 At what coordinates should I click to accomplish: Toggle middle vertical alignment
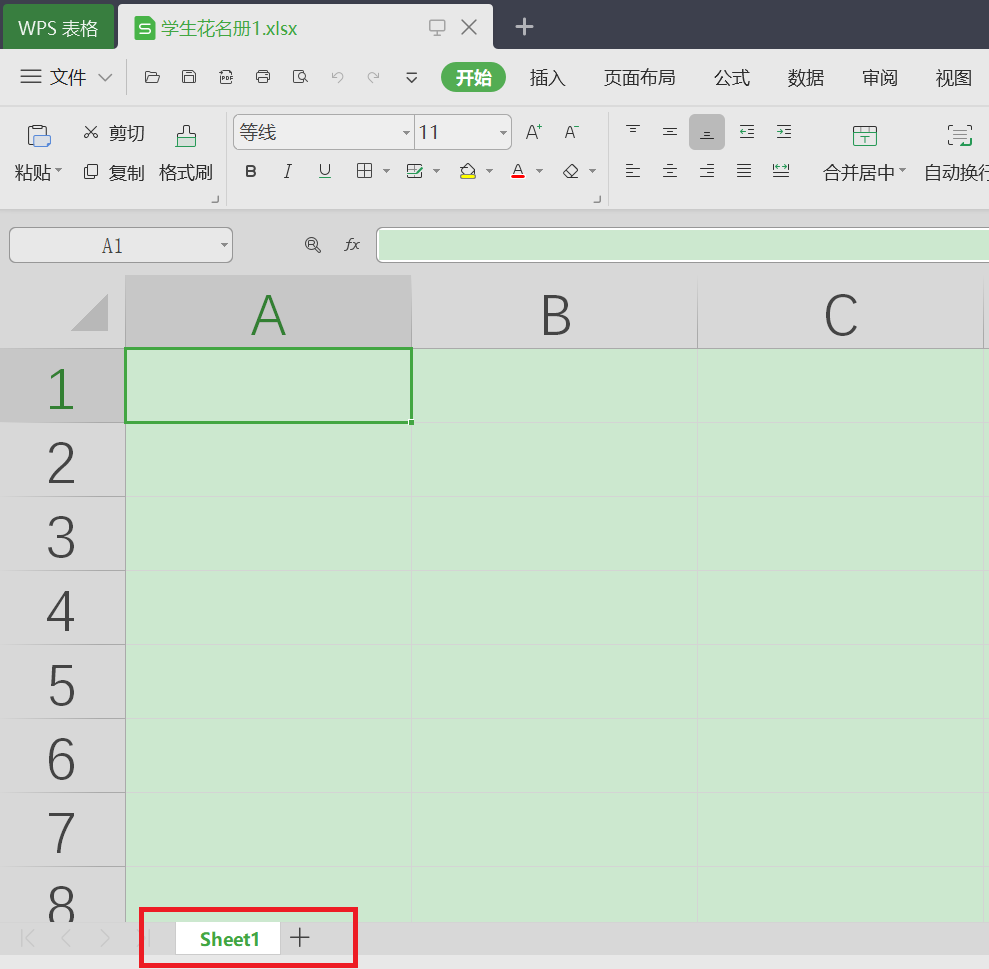pyautogui.click(x=670, y=131)
